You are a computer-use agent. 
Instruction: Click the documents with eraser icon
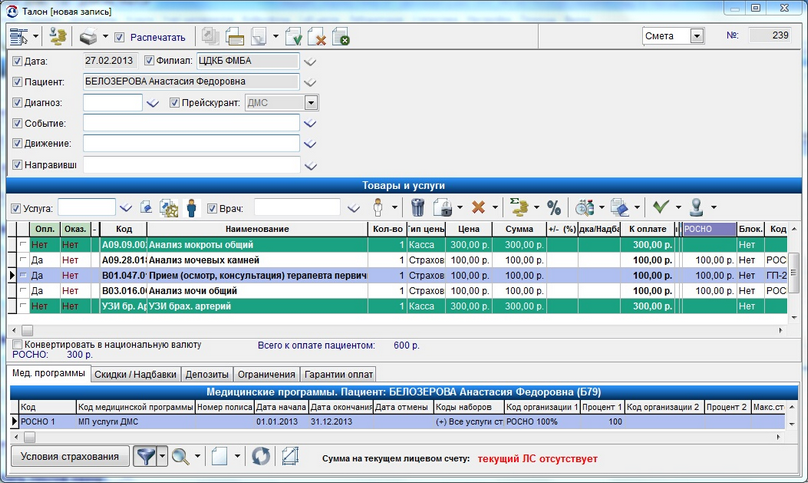coord(620,208)
